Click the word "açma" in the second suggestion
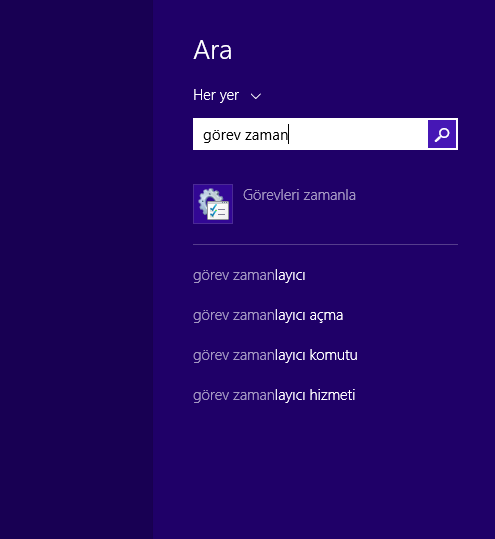The width and height of the screenshot is (495, 539). pyautogui.click(x=326, y=316)
